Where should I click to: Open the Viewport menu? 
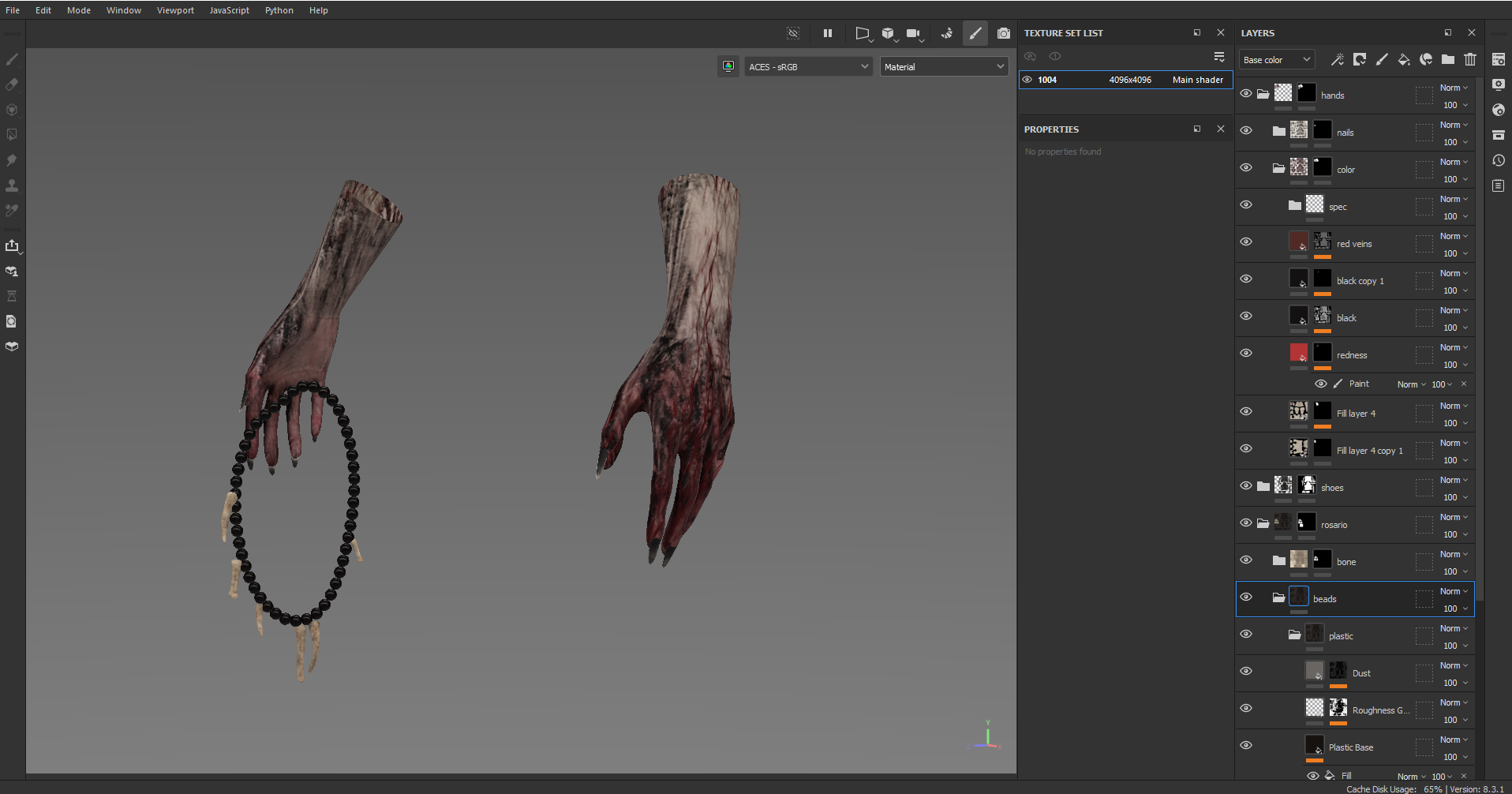pos(175,10)
